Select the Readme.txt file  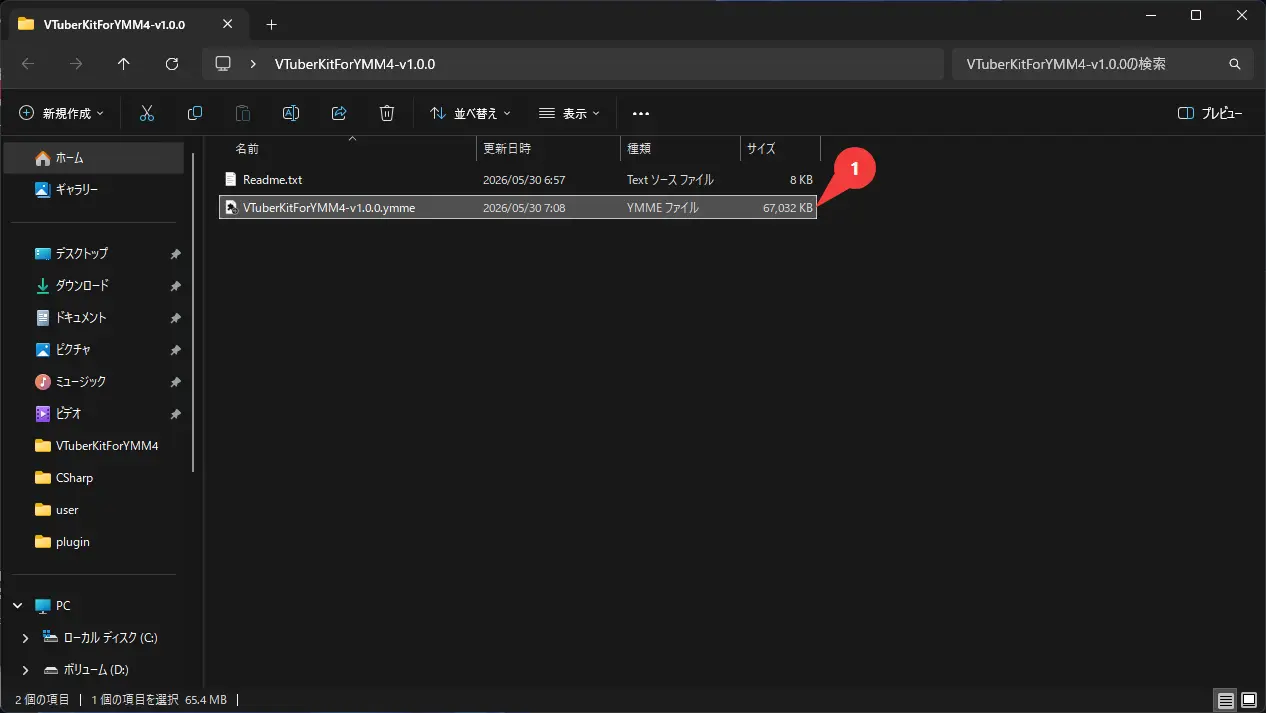pos(518,180)
